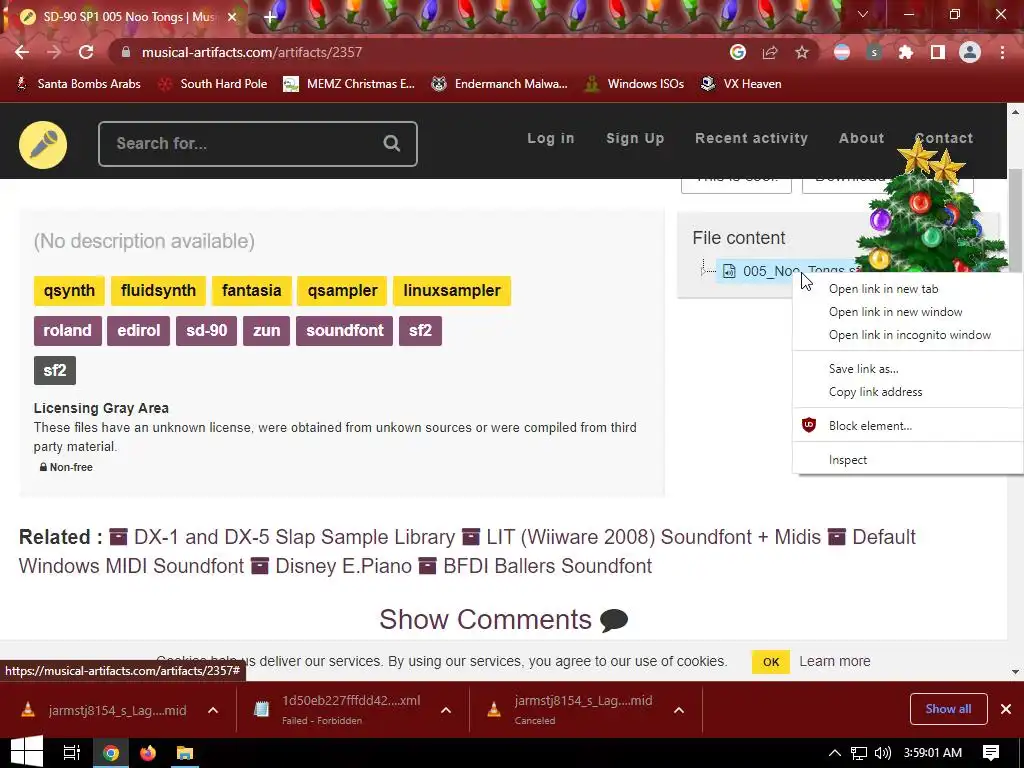Open Recent activity page
Screen dimensions: 1024x768
coord(751,138)
